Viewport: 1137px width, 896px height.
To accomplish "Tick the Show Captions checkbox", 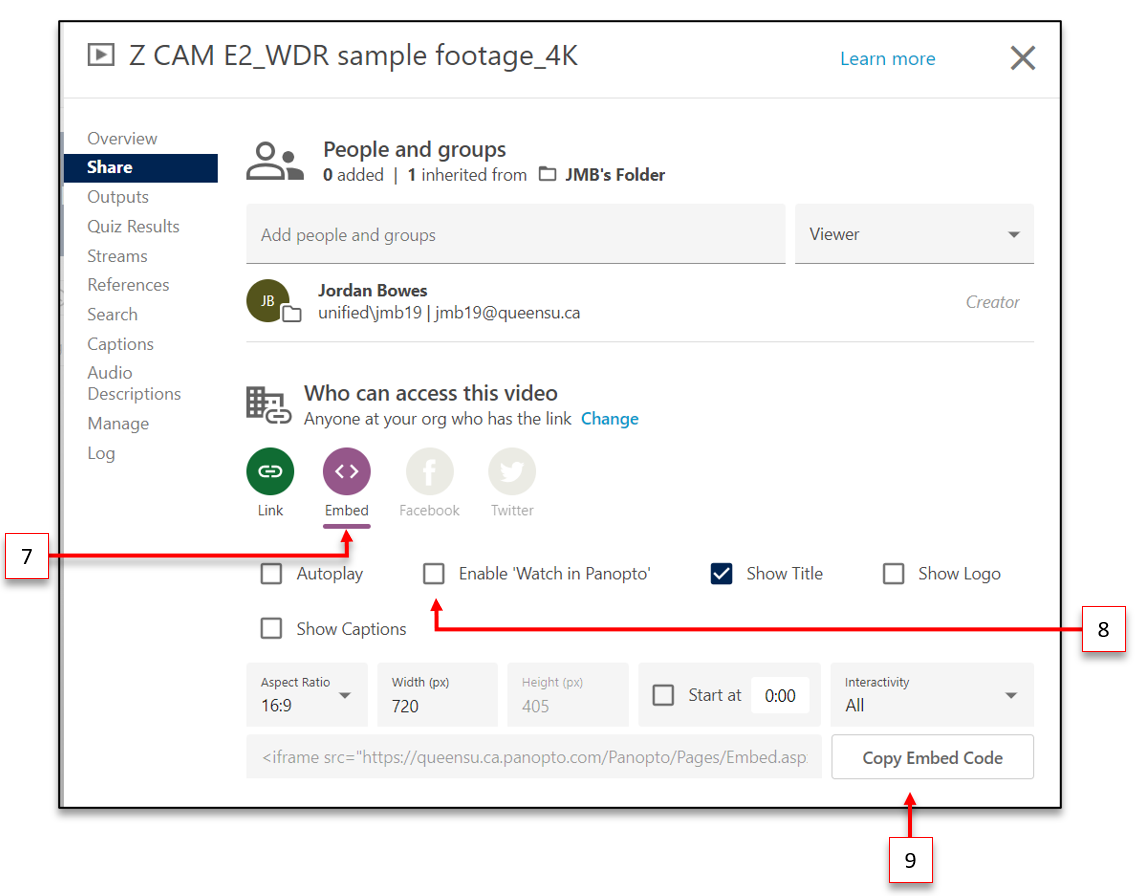I will click(271, 629).
